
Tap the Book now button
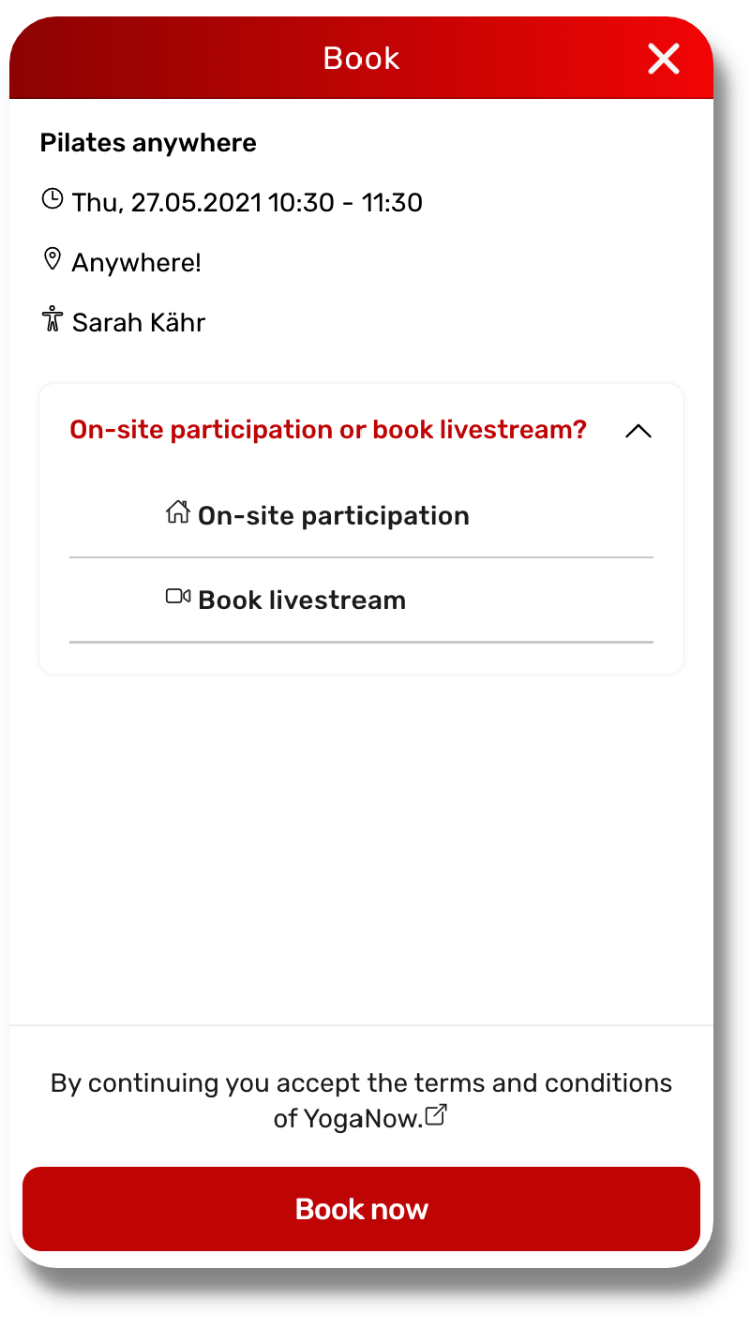coord(361,1209)
